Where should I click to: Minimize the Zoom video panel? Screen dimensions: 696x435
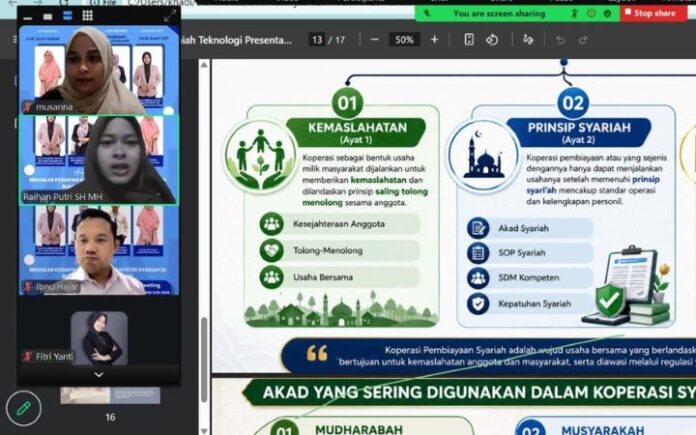point(28,17)
